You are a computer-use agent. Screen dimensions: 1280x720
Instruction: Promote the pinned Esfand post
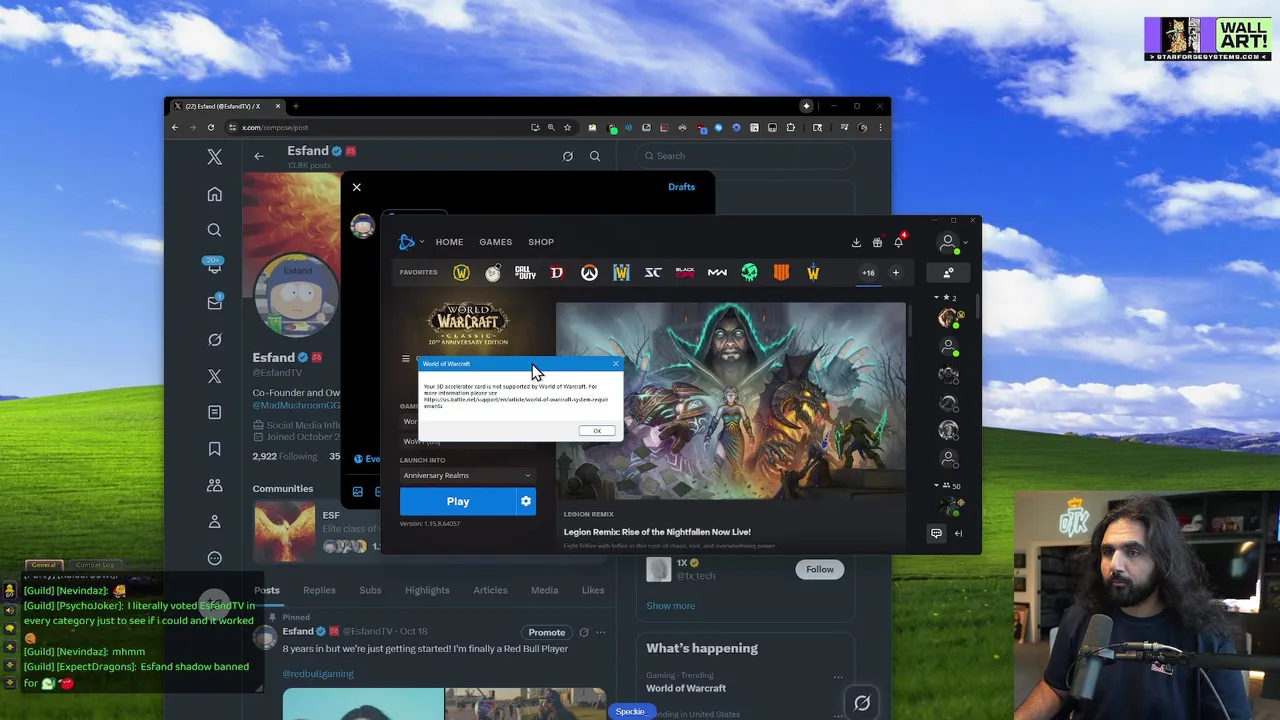click(x=547, y=632)
